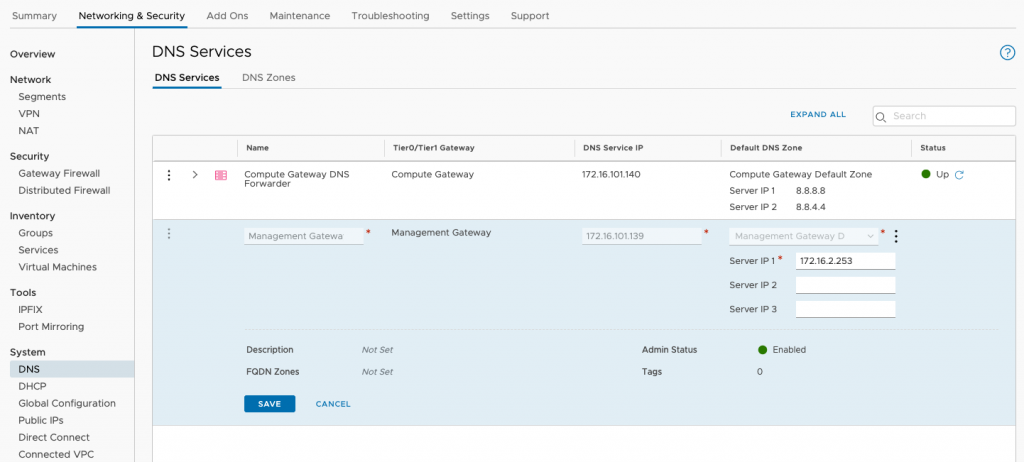The height and width of the screenshot is (462, 1024).
Task: Open Global Configuration in the sidebar
Action: pos(67,403)
